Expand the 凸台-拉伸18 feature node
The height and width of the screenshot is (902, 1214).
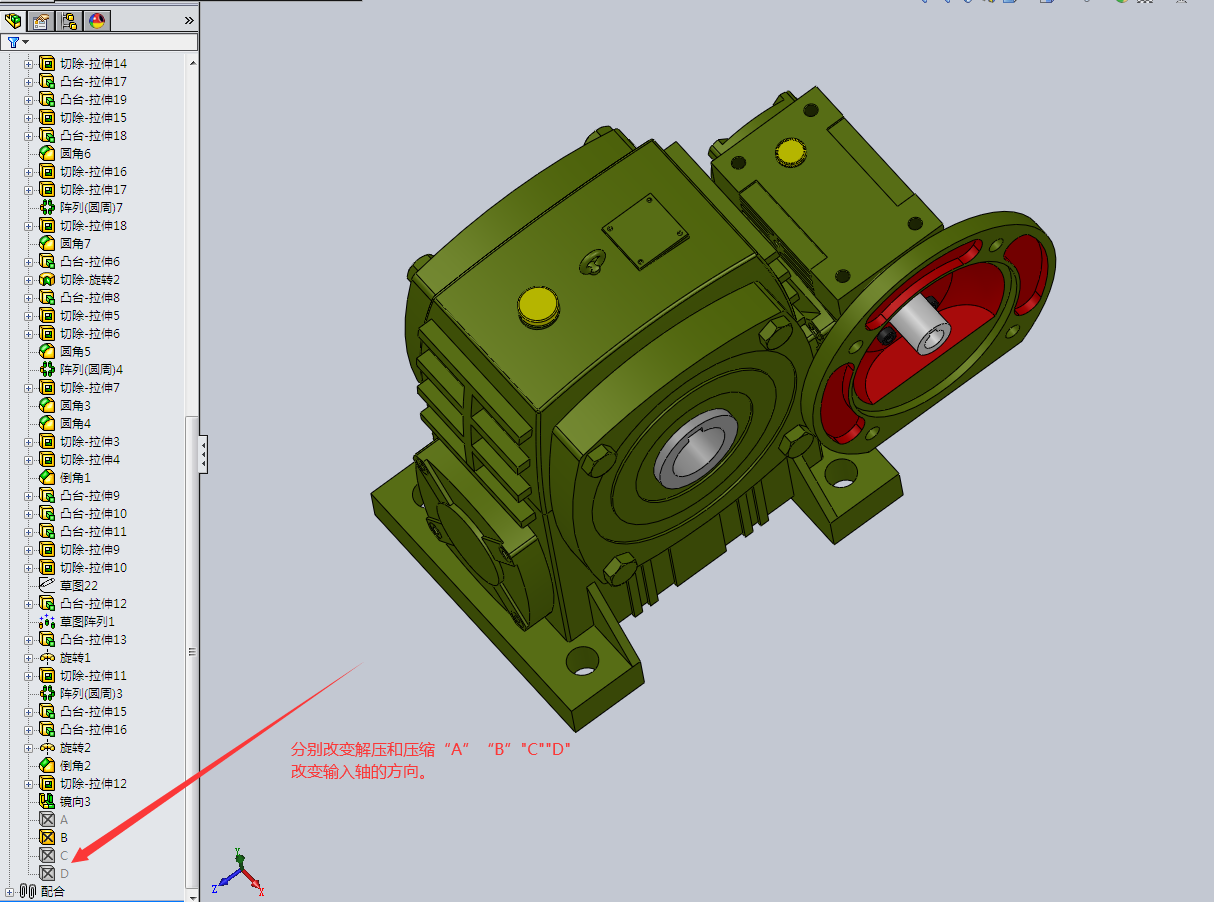pyautogui.click(x=28, y=136)
